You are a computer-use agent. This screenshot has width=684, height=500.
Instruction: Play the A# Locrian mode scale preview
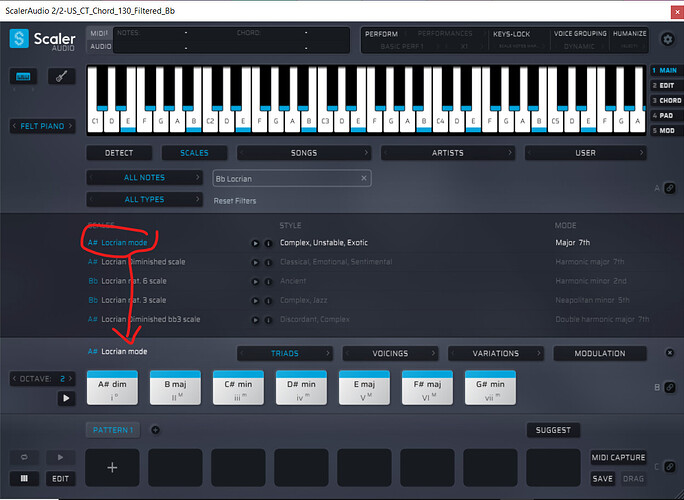click(255, 243)
